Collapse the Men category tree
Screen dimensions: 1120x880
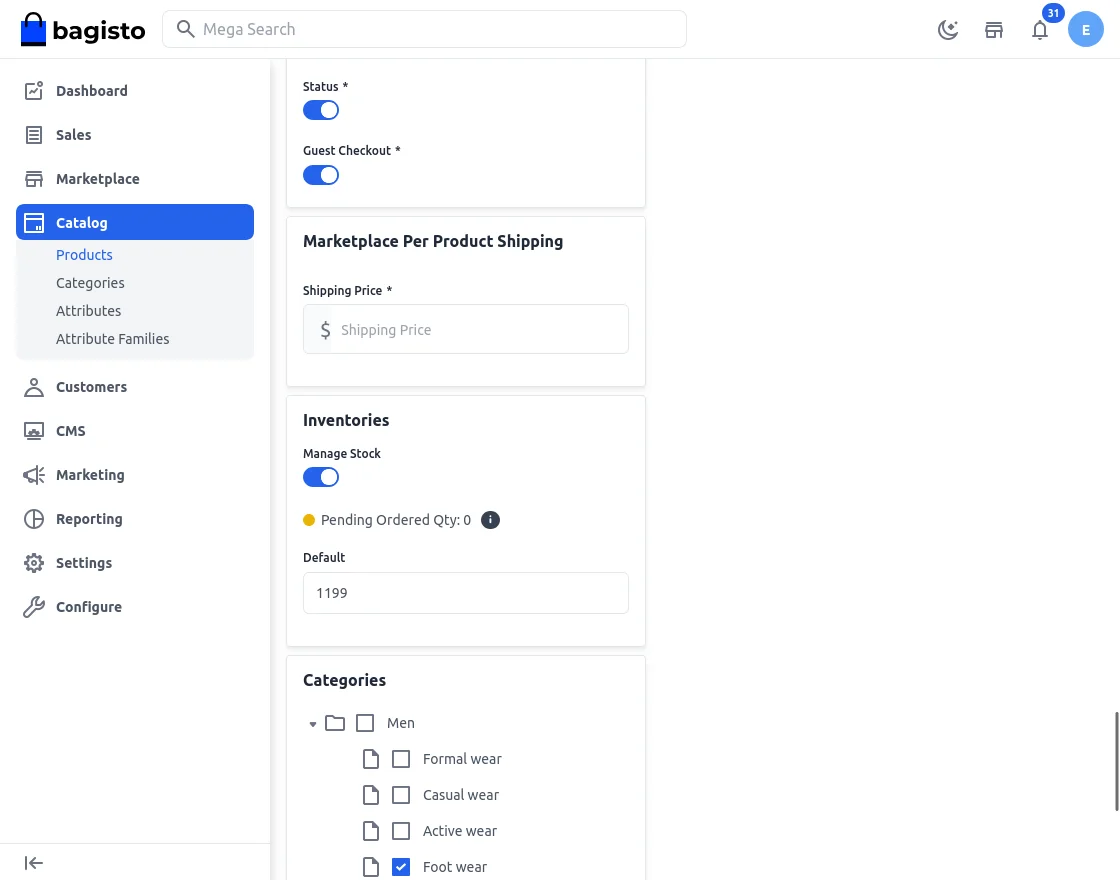pyautogui.click(x=313, y=723)
